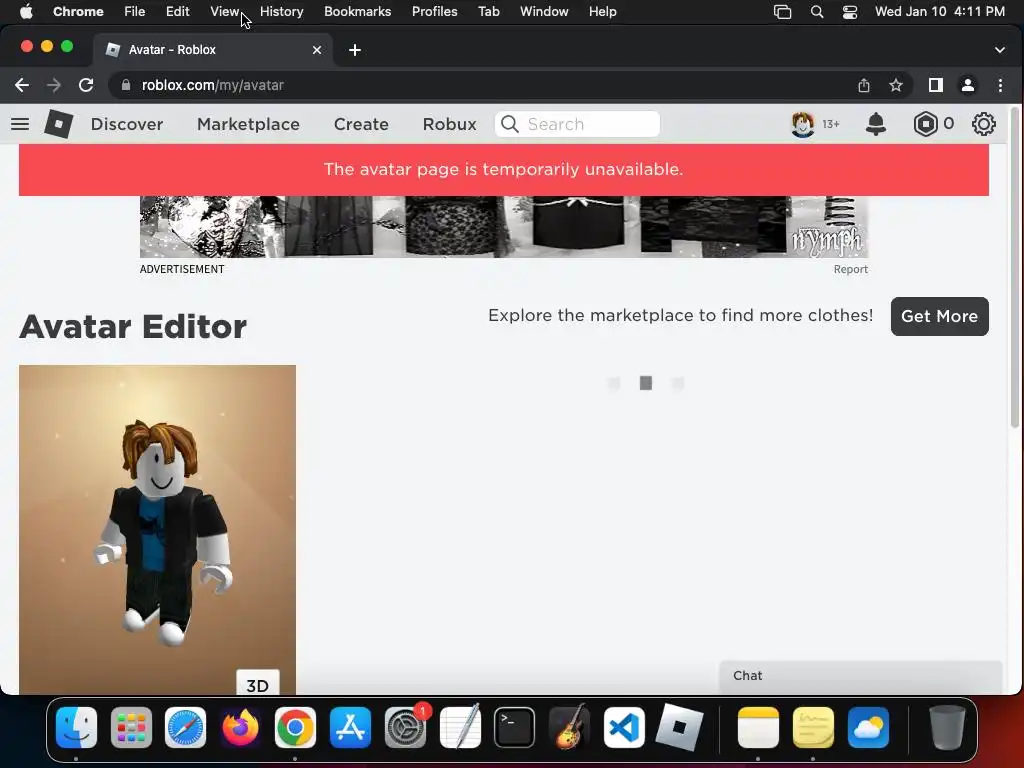Click the nymph advertisement banner
The height and width of the screenshot is (768, 1024).
[504, 227]
